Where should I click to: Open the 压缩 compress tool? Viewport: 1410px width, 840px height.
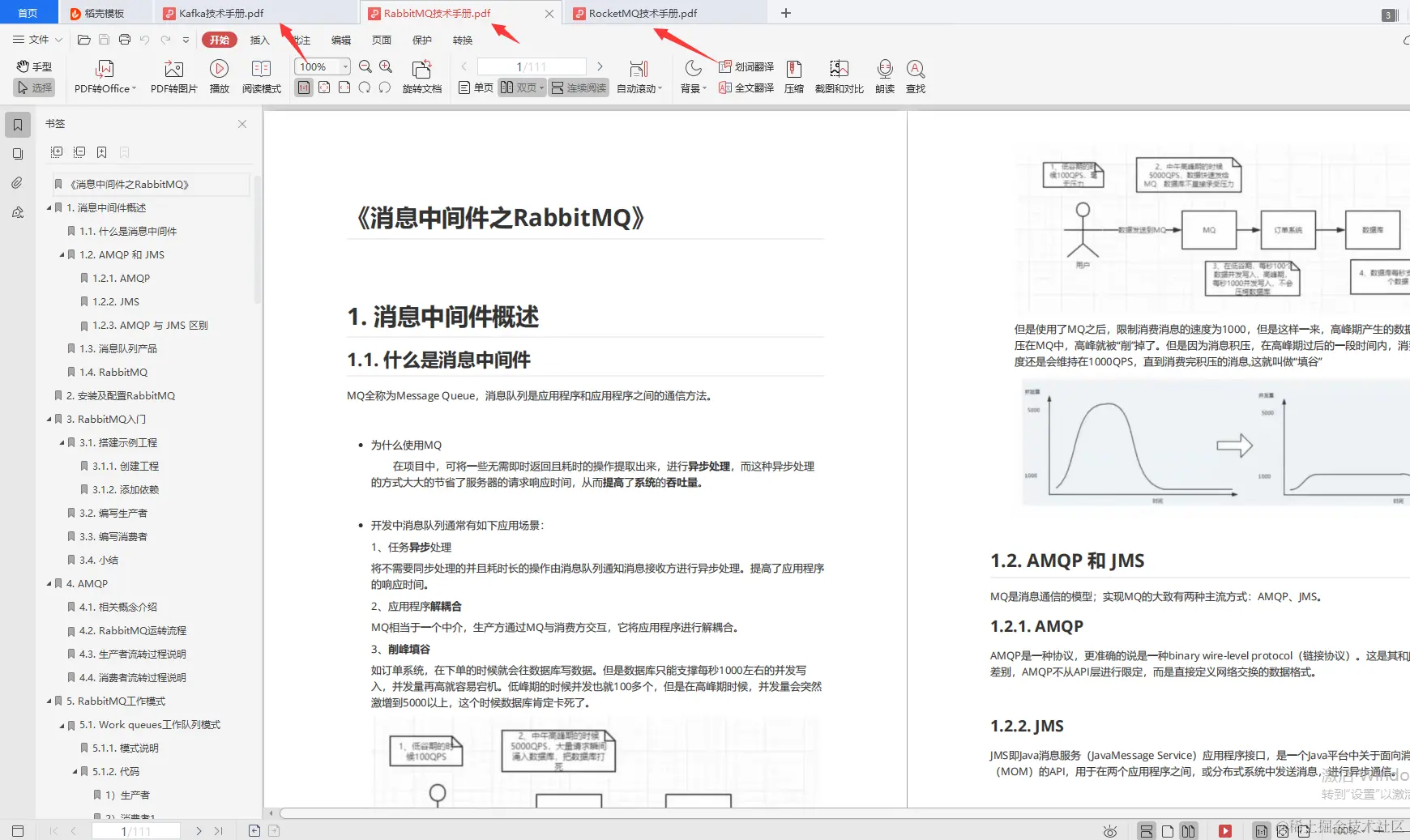click(794, 77)
